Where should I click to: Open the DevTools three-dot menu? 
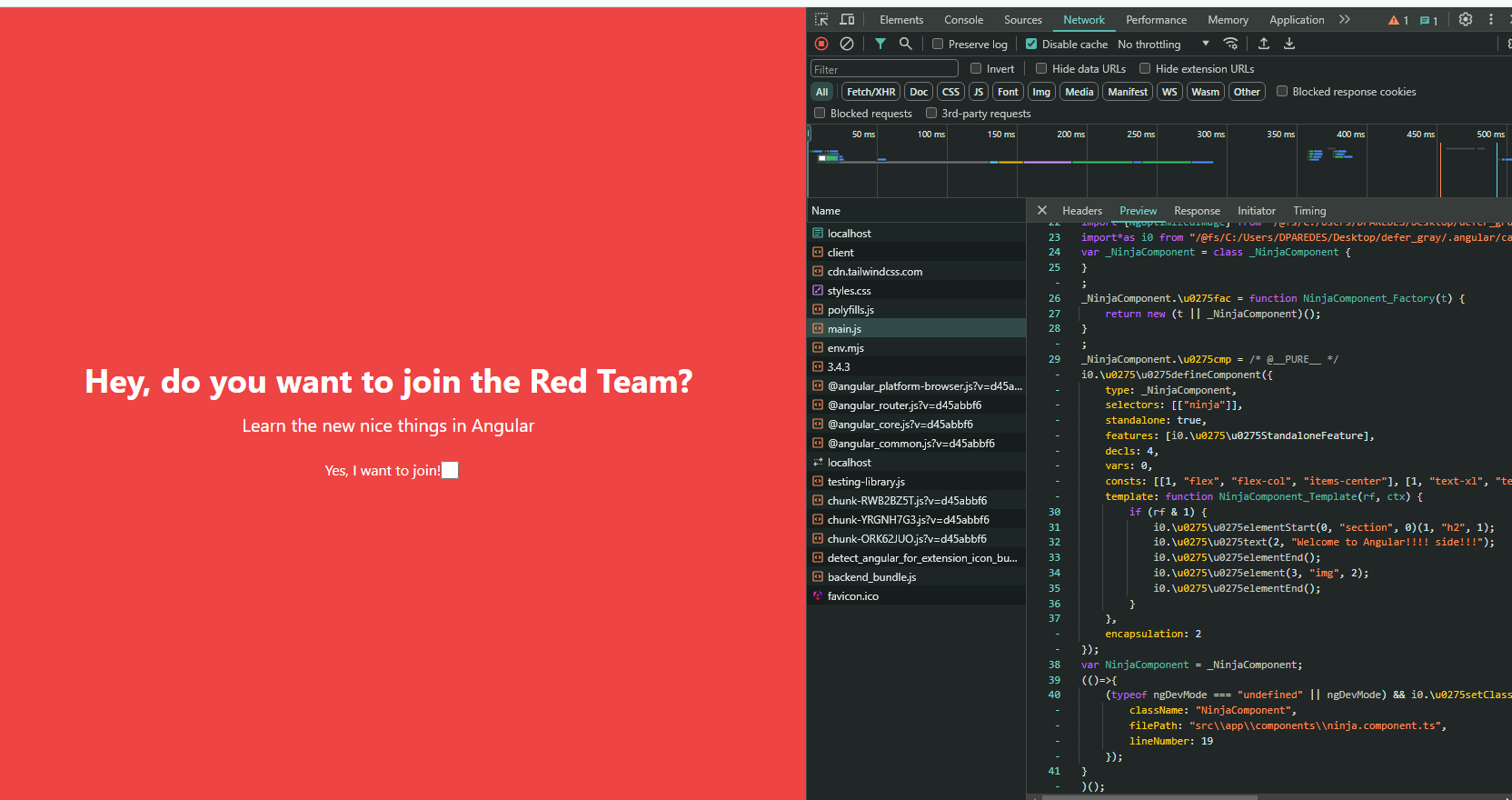pos(1491,19)
